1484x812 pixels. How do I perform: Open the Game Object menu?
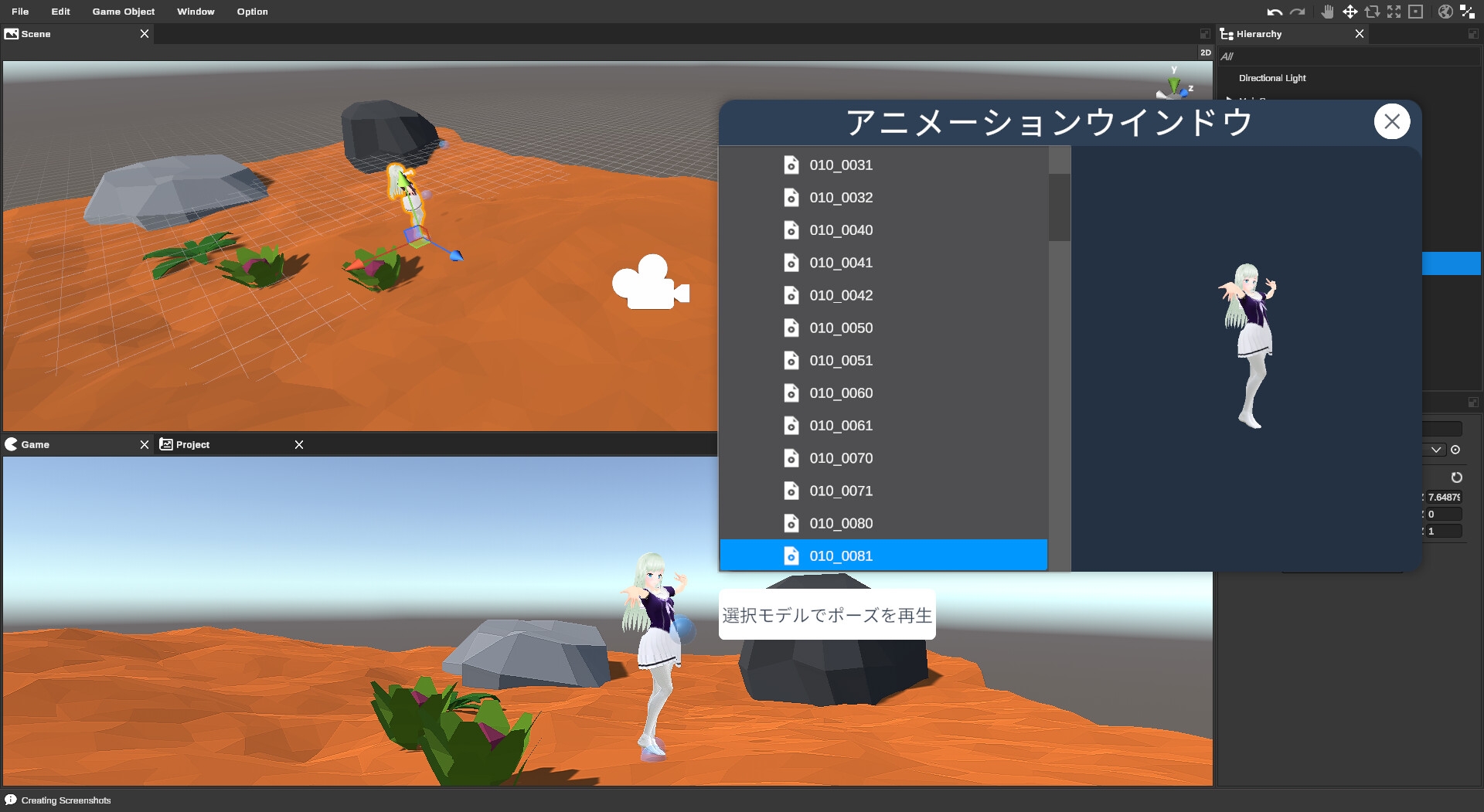(123, 12)
